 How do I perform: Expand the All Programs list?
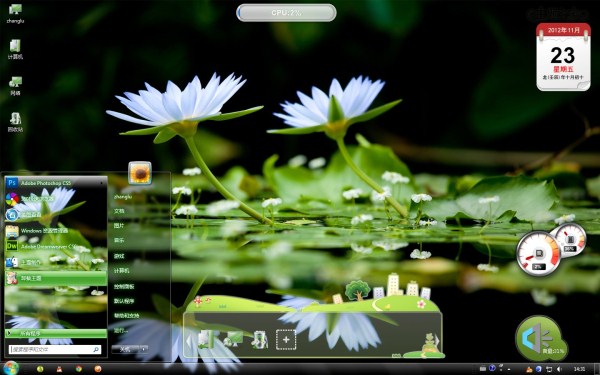click(x=55, y=333)
